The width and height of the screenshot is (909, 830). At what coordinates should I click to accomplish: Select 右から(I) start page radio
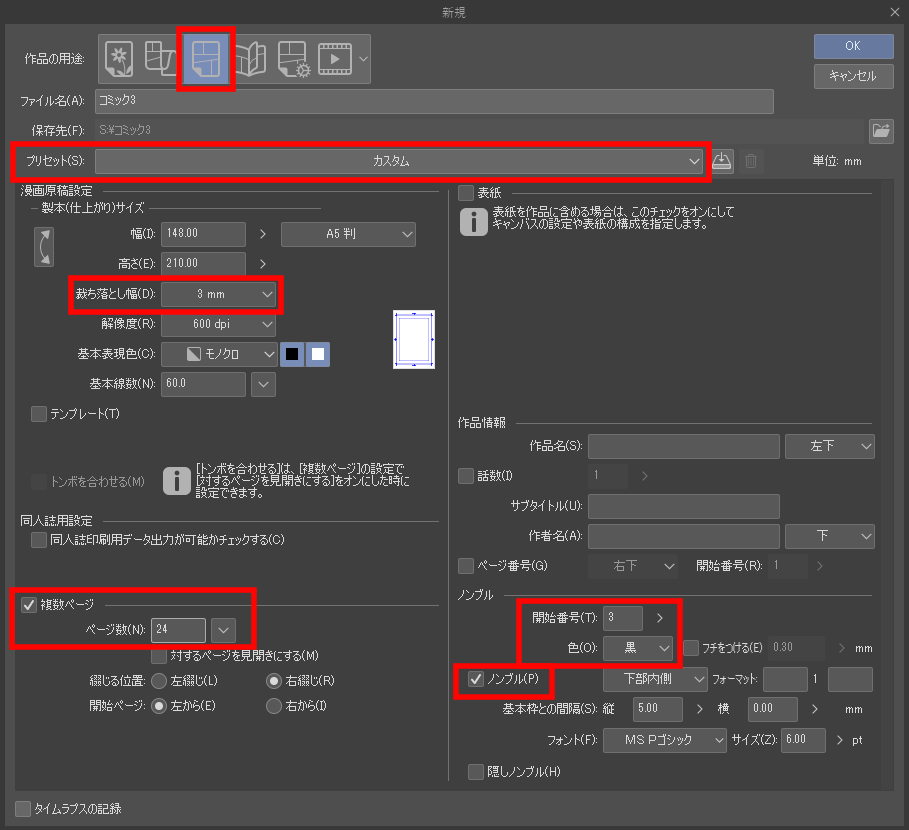(274, 705)
